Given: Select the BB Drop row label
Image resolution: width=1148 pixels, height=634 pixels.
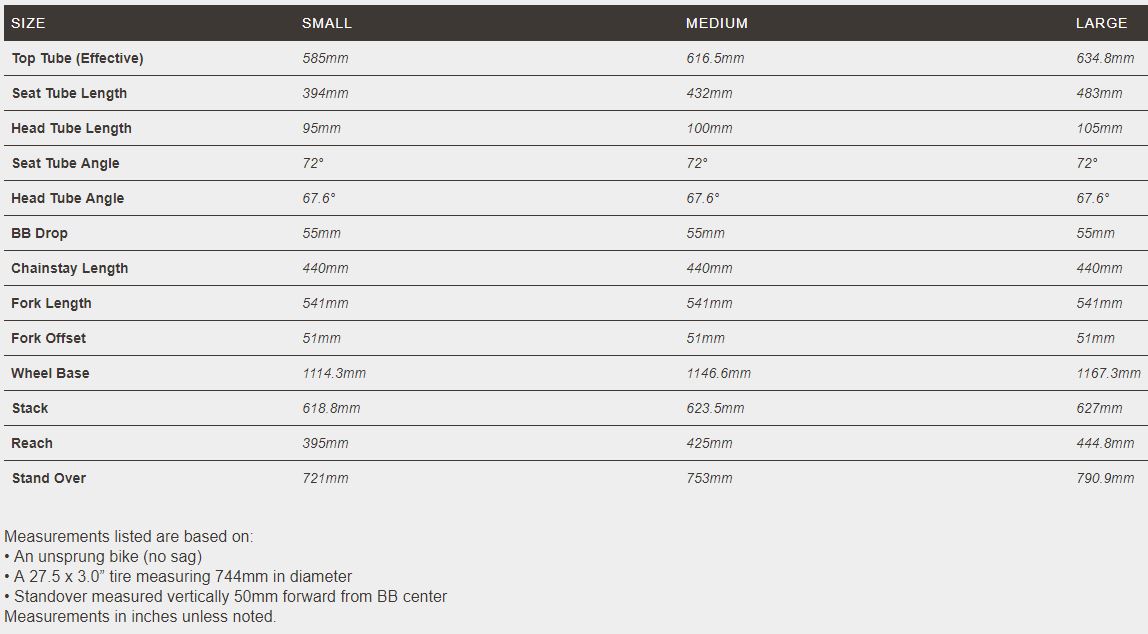Looking at the screenshot, I should [x=39, y=233].
